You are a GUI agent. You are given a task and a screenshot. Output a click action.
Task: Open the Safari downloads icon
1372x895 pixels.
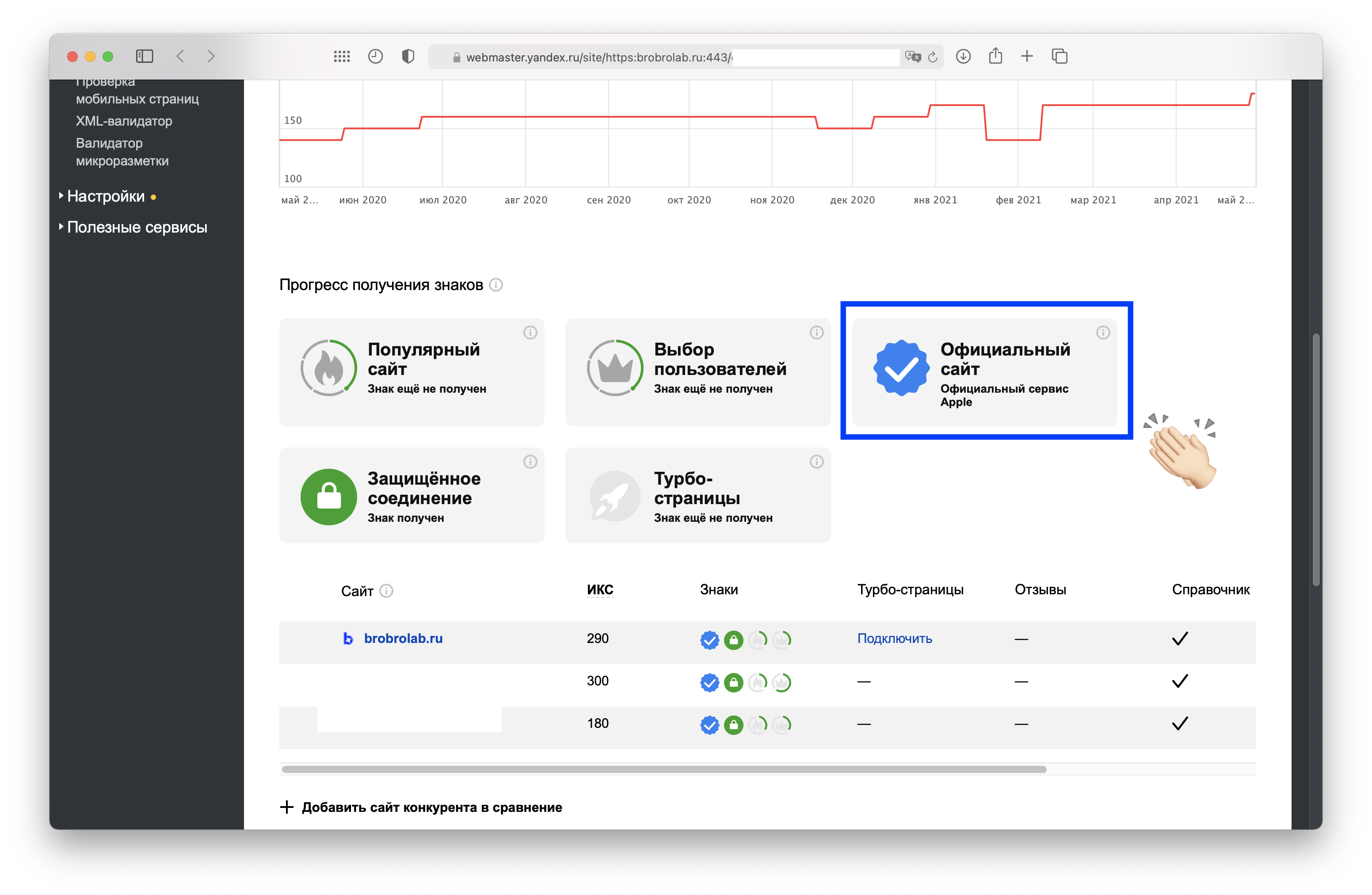click(963, 56)
